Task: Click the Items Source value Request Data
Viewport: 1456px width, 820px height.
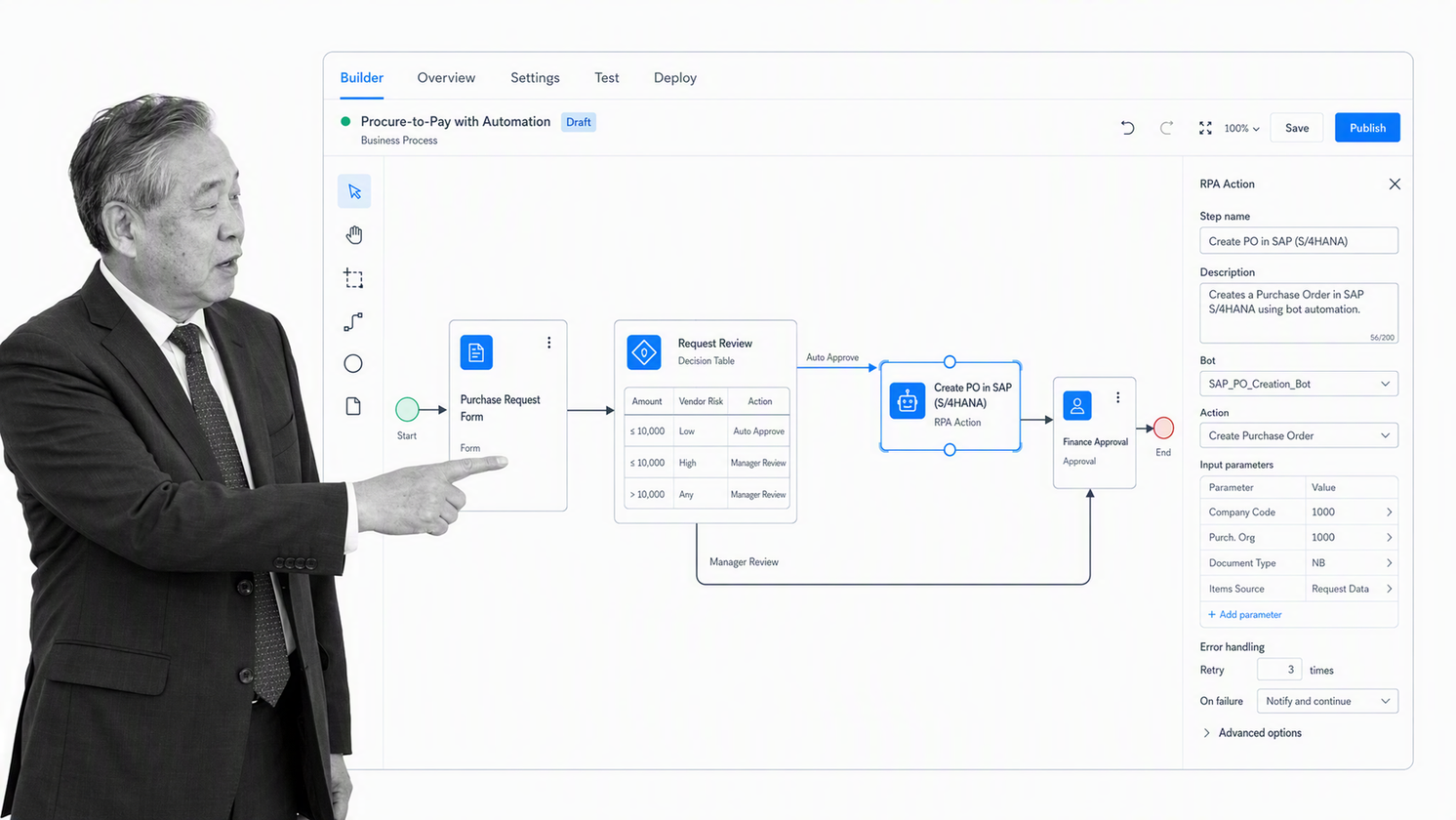Action: pos(1340,589)
